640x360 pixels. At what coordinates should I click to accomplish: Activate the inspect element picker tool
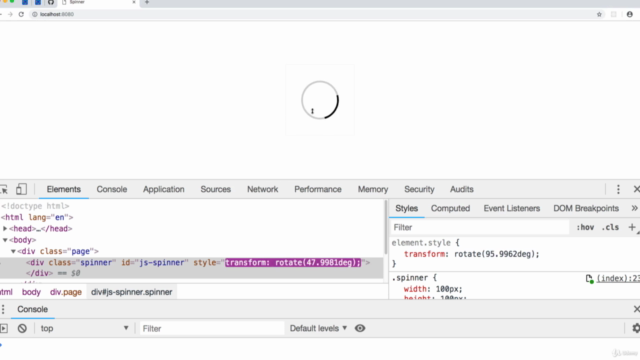click(x=4, y=189)
